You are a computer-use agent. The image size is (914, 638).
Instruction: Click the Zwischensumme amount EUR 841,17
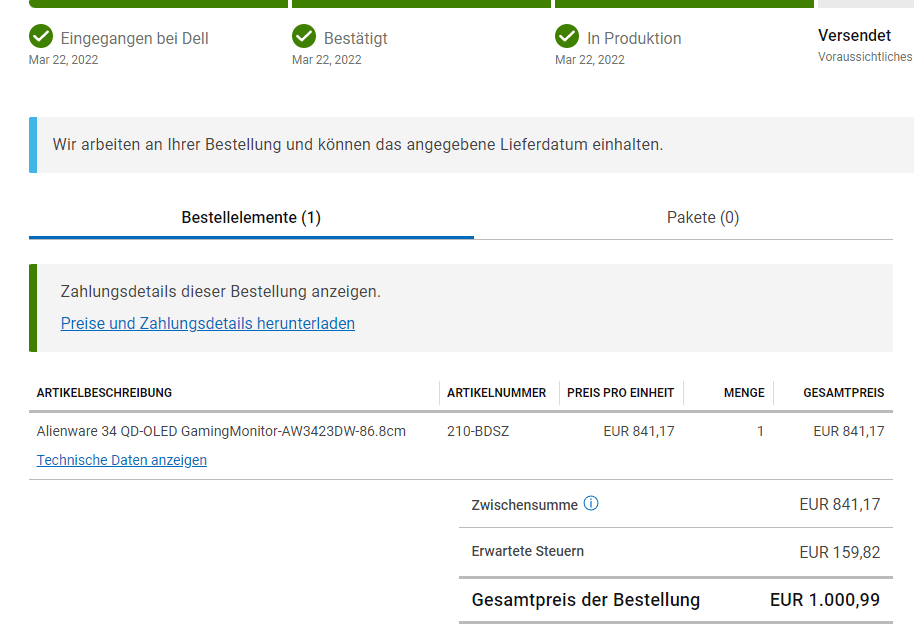(839, 505)
